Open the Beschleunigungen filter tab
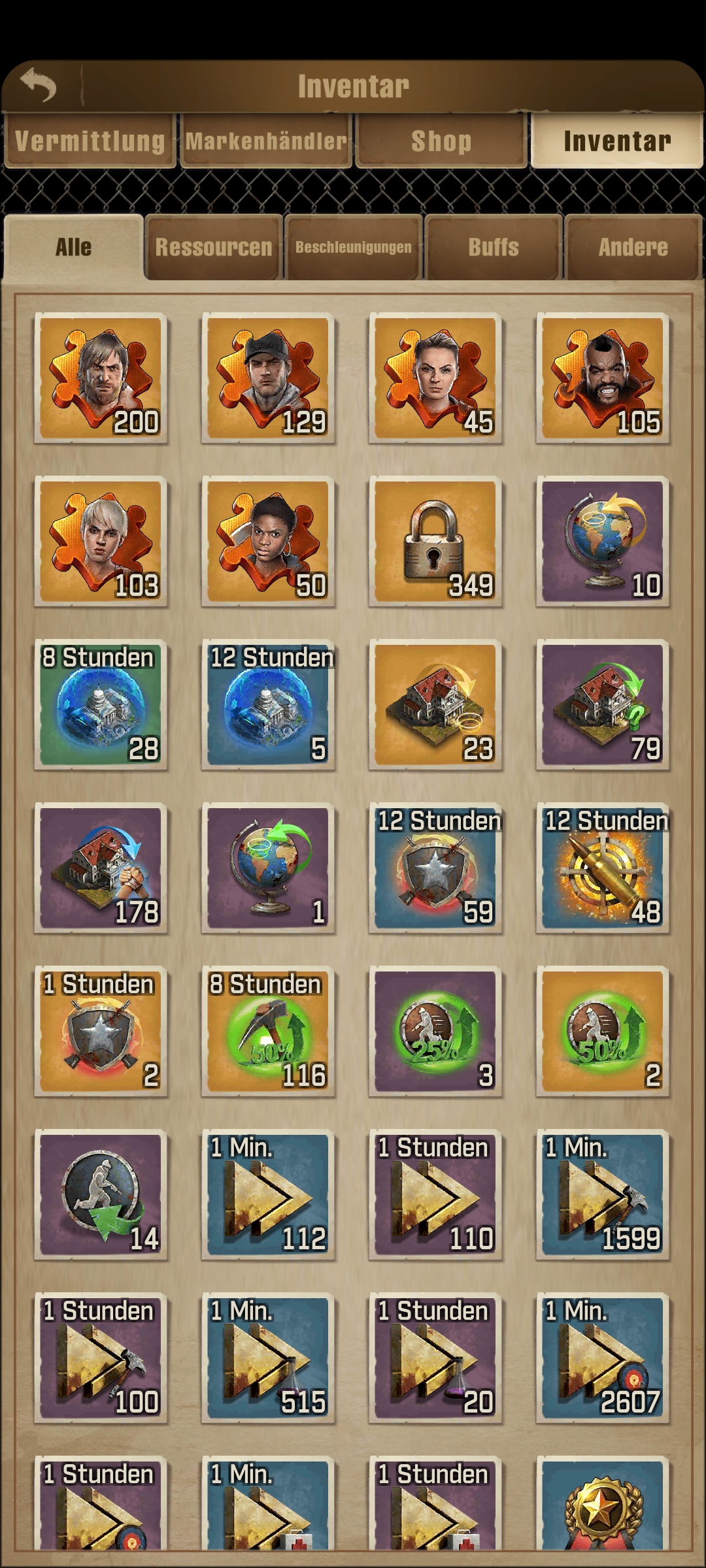 click(x=354, y=248)
